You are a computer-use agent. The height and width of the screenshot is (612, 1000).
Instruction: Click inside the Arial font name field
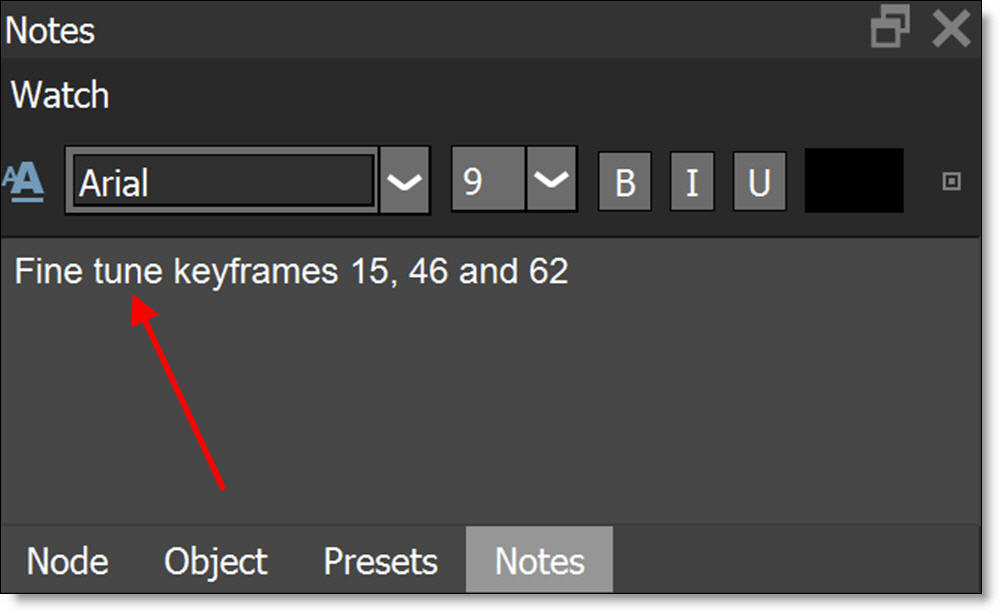coord(223,181)
